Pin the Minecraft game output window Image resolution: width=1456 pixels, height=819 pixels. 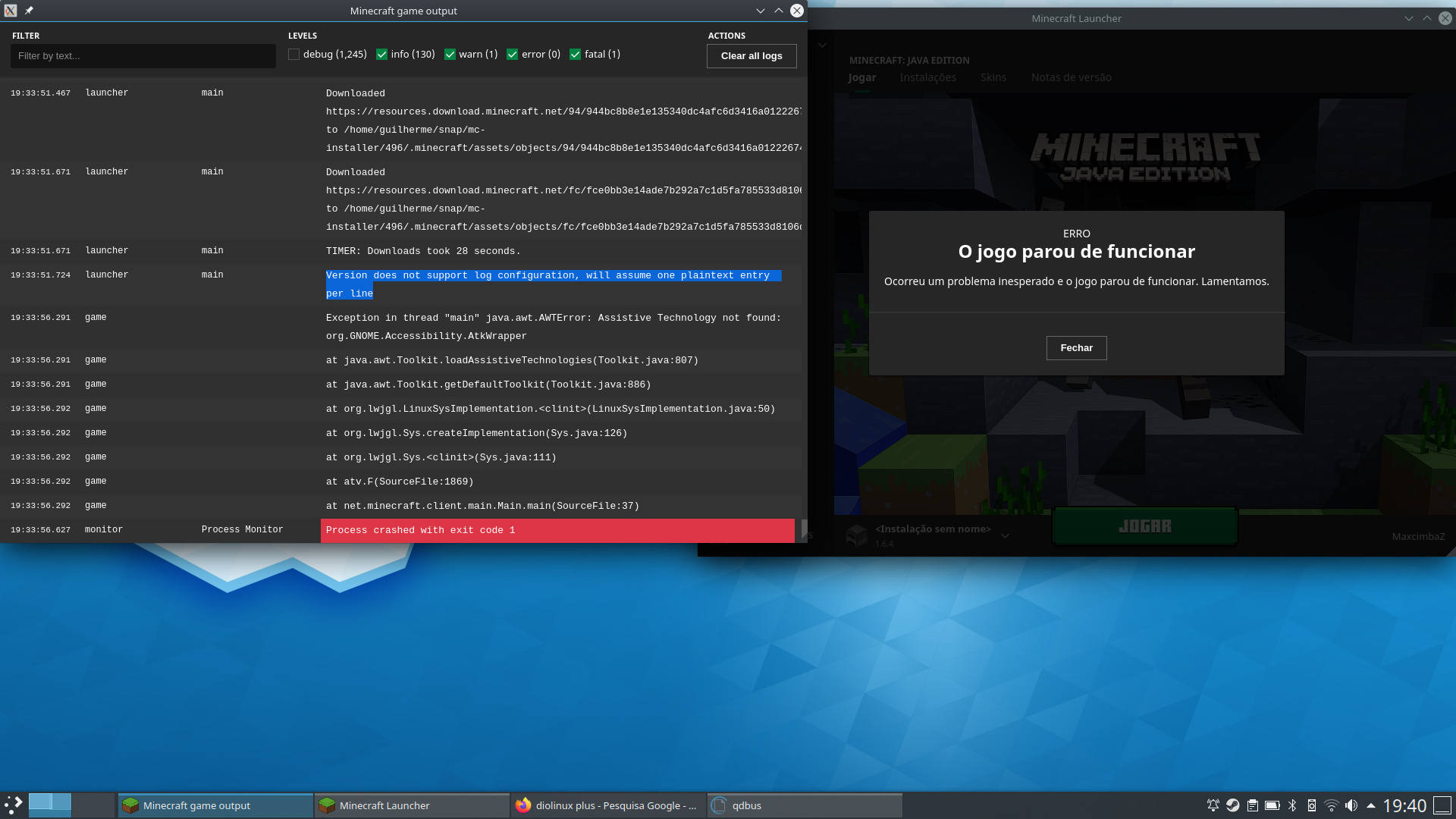click(29, 11)
